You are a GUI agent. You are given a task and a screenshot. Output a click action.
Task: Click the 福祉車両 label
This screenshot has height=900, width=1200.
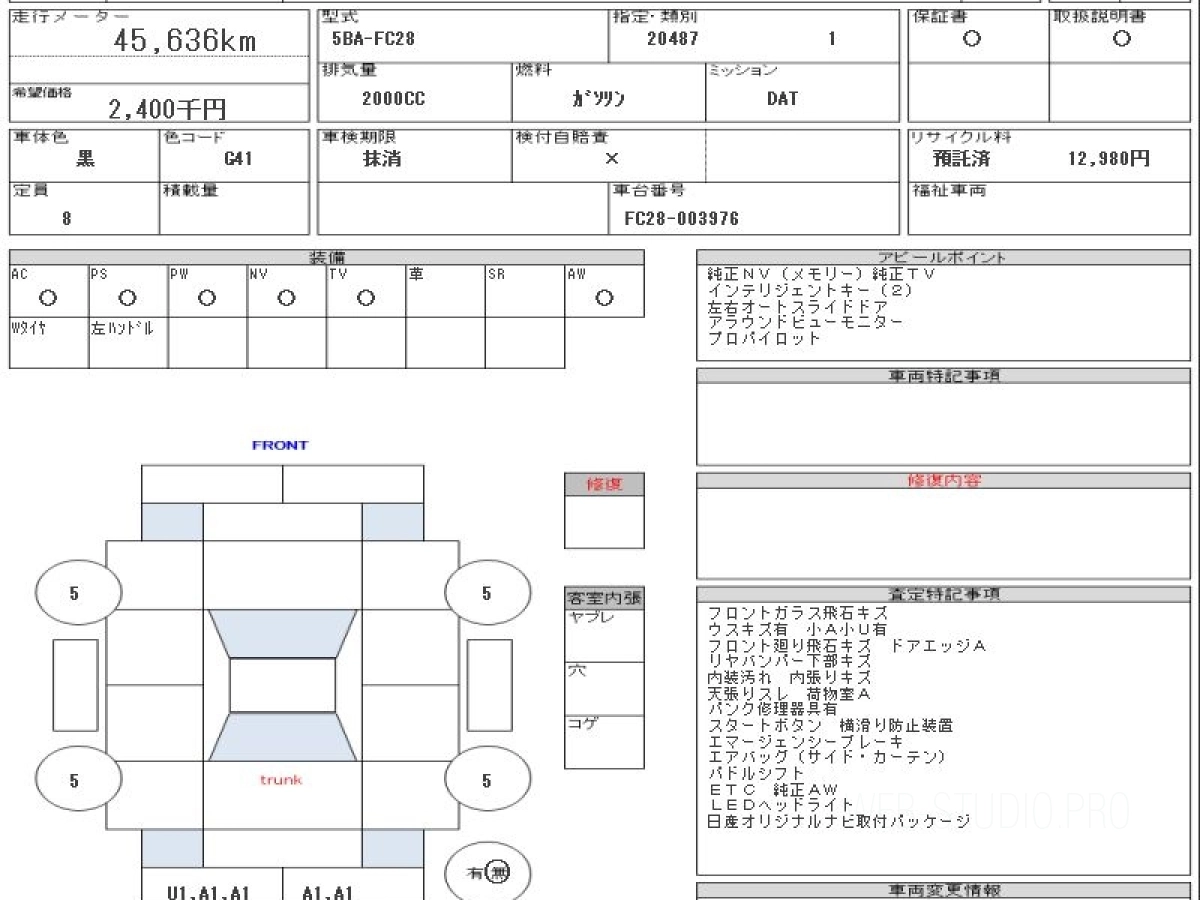click(948, 189)
